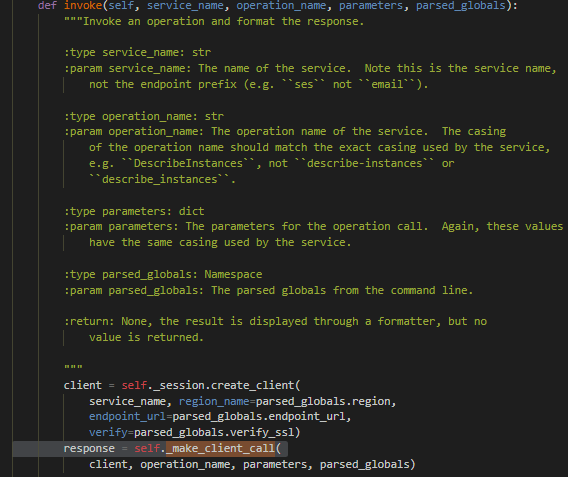Click the operation_name parameter in signature
The image size is (568, 477).
[281, 5]
